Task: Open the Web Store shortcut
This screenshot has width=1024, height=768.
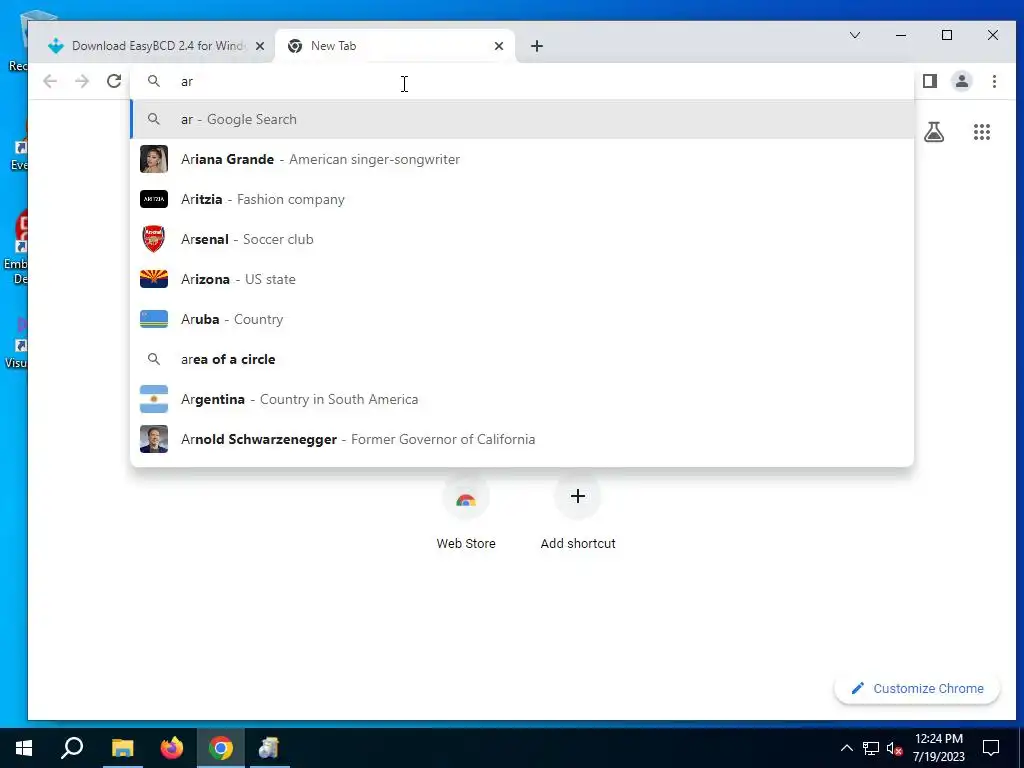Action: pos(466,514)
